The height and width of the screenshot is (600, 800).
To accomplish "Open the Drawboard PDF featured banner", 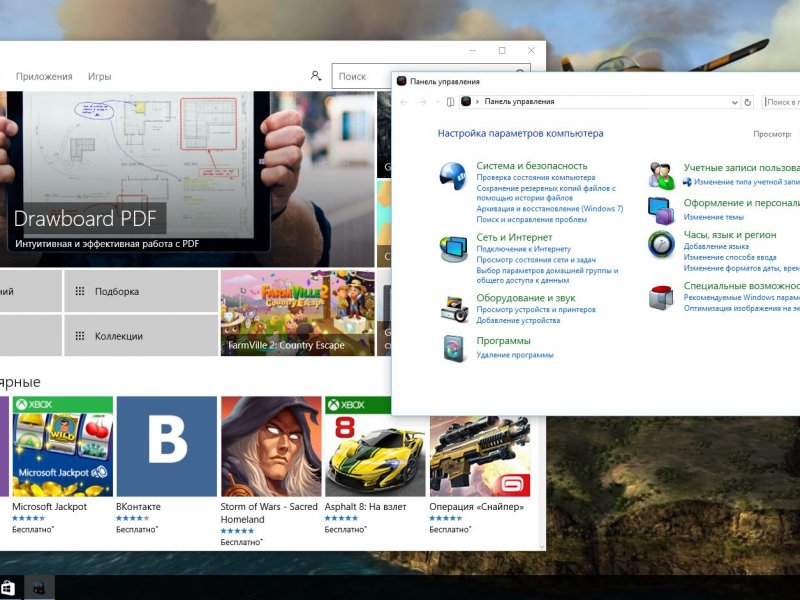I will [187, 179].
